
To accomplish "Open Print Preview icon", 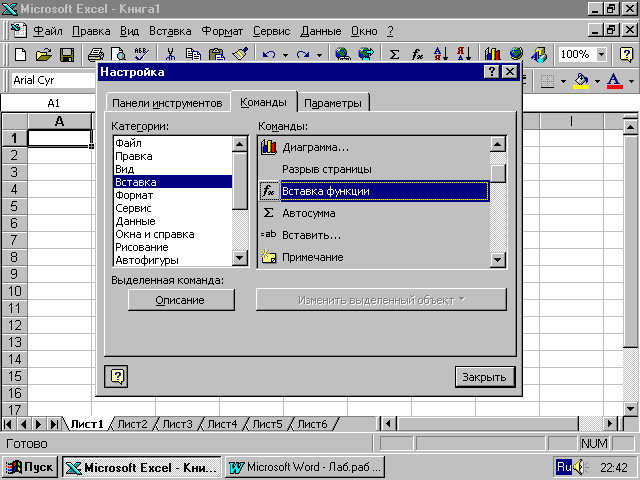I will click(118, 54).
